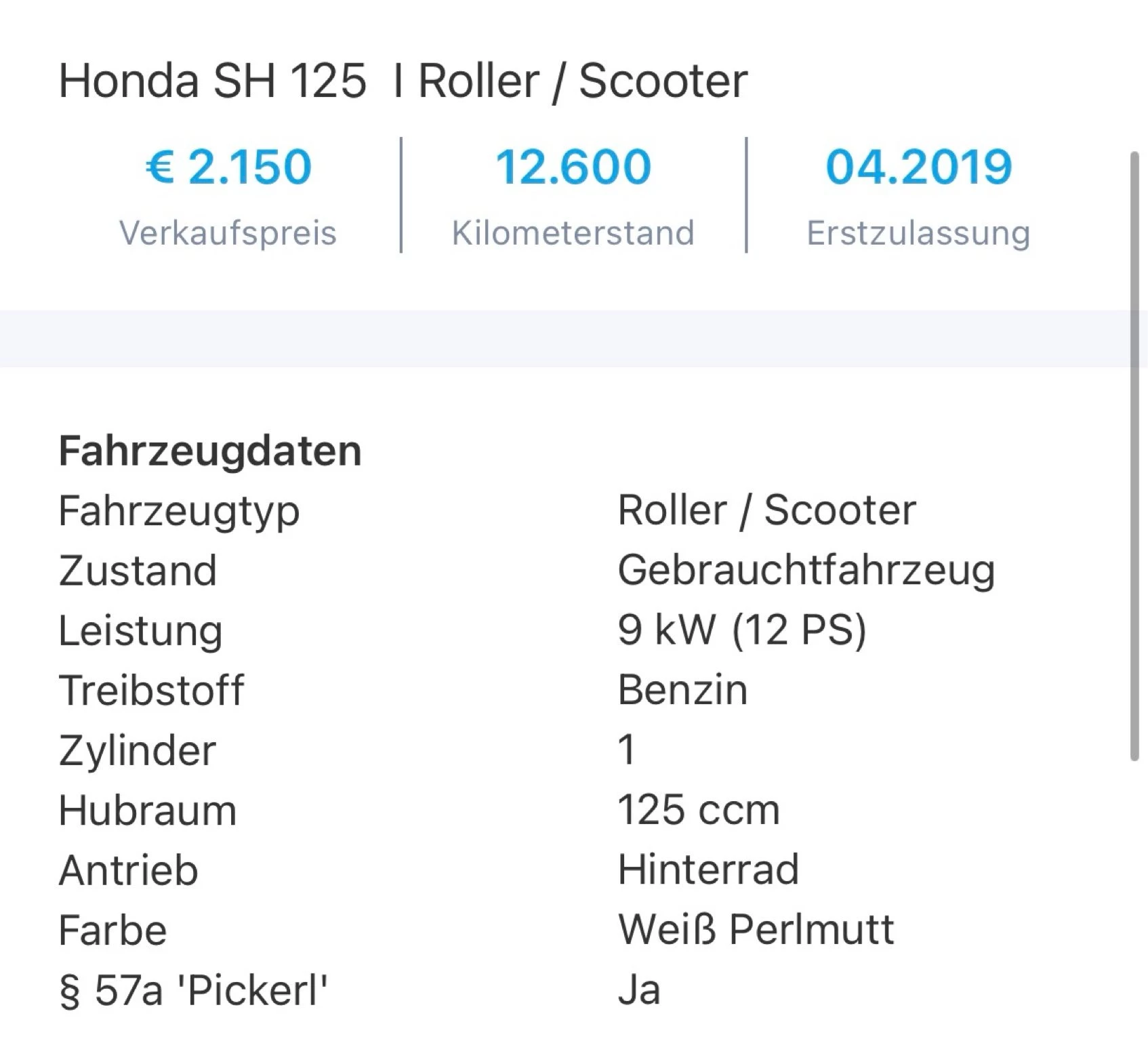
Task: Click the § 57a 'Pickerl' label
Action: pyautogui.click(x=194, y=989)
